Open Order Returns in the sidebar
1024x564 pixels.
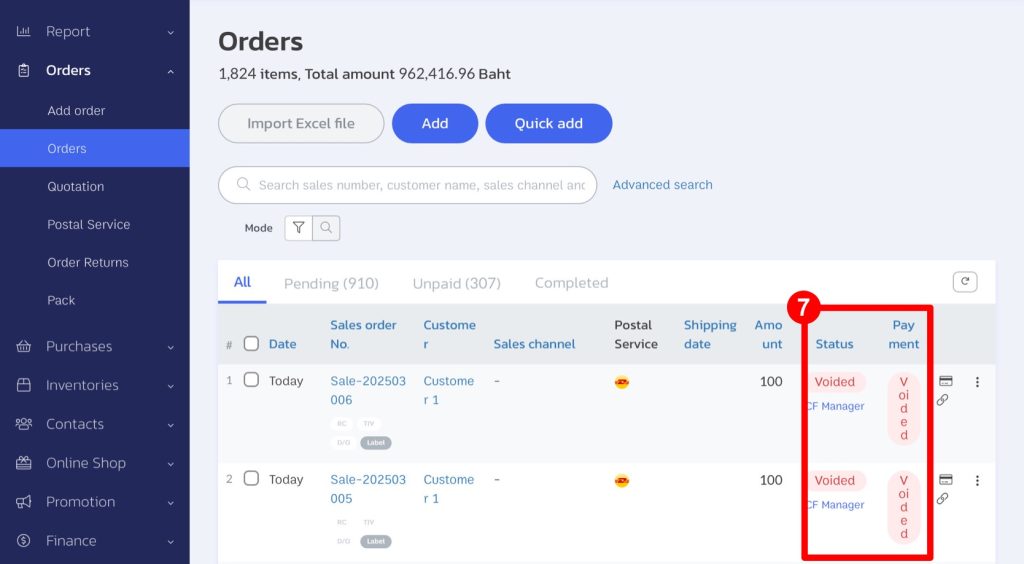pos(88,262)
